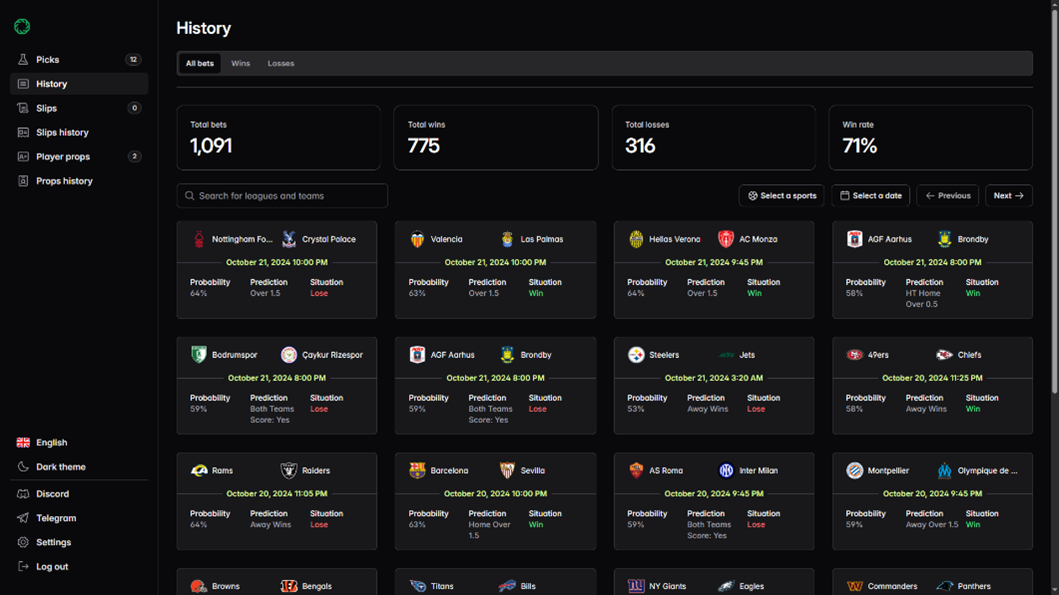Click the Rams team logo
Screen dimensions: 1059x595
coord(199,470)
